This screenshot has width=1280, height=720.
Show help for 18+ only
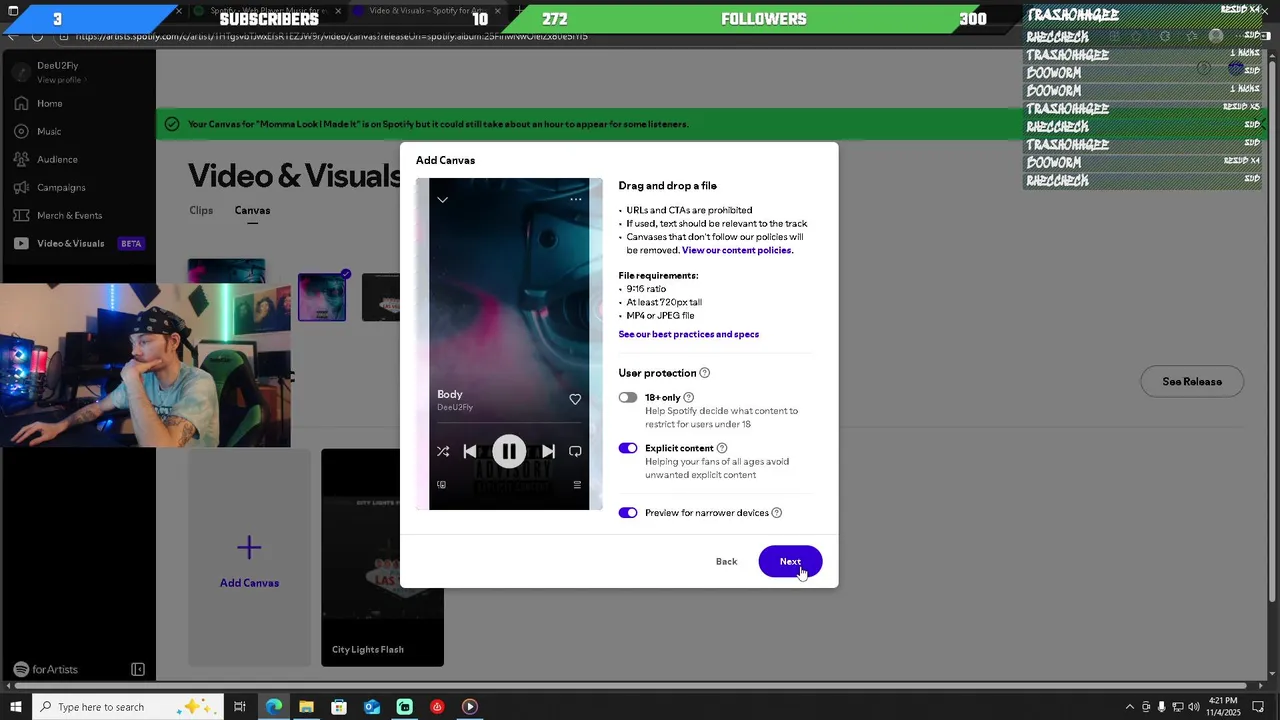click(x=688, y=397)
